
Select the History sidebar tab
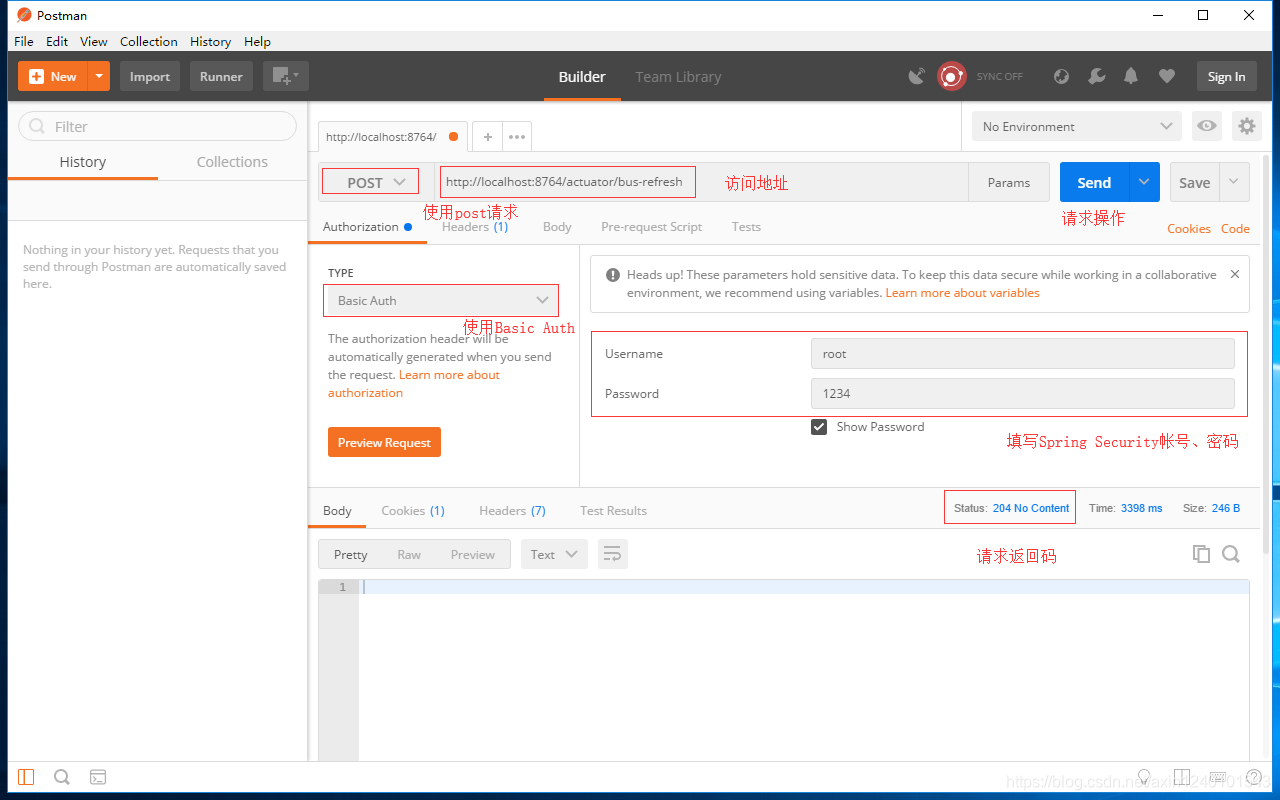82,162
